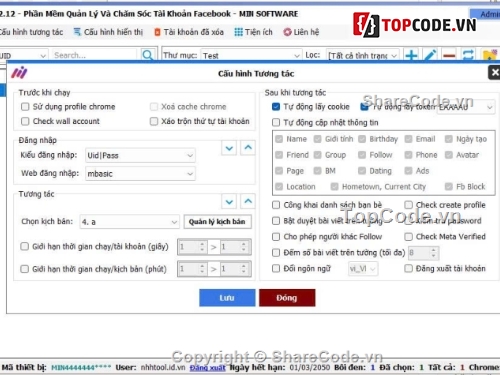Enable Giới hạn thời gian chạy/tài khoản

click(x=24, y=246)
